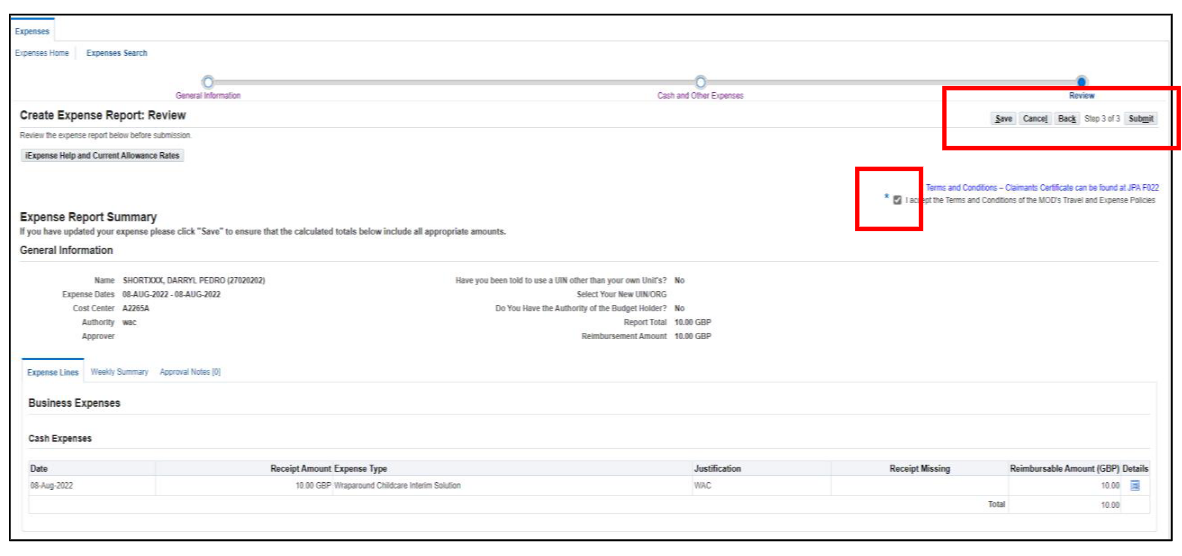1182x556 pixels.
Task: Select the Expenses tab at top
Action: (x=32, y=31)
